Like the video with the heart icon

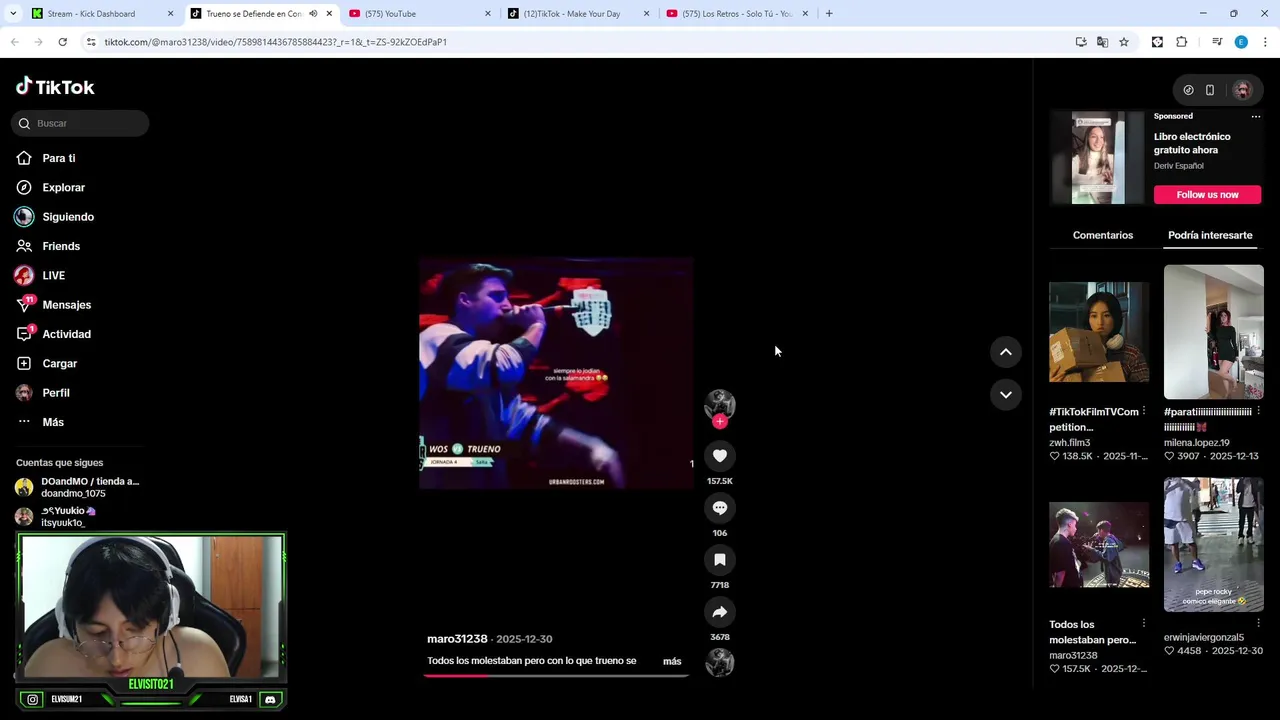tap(719, 456)
